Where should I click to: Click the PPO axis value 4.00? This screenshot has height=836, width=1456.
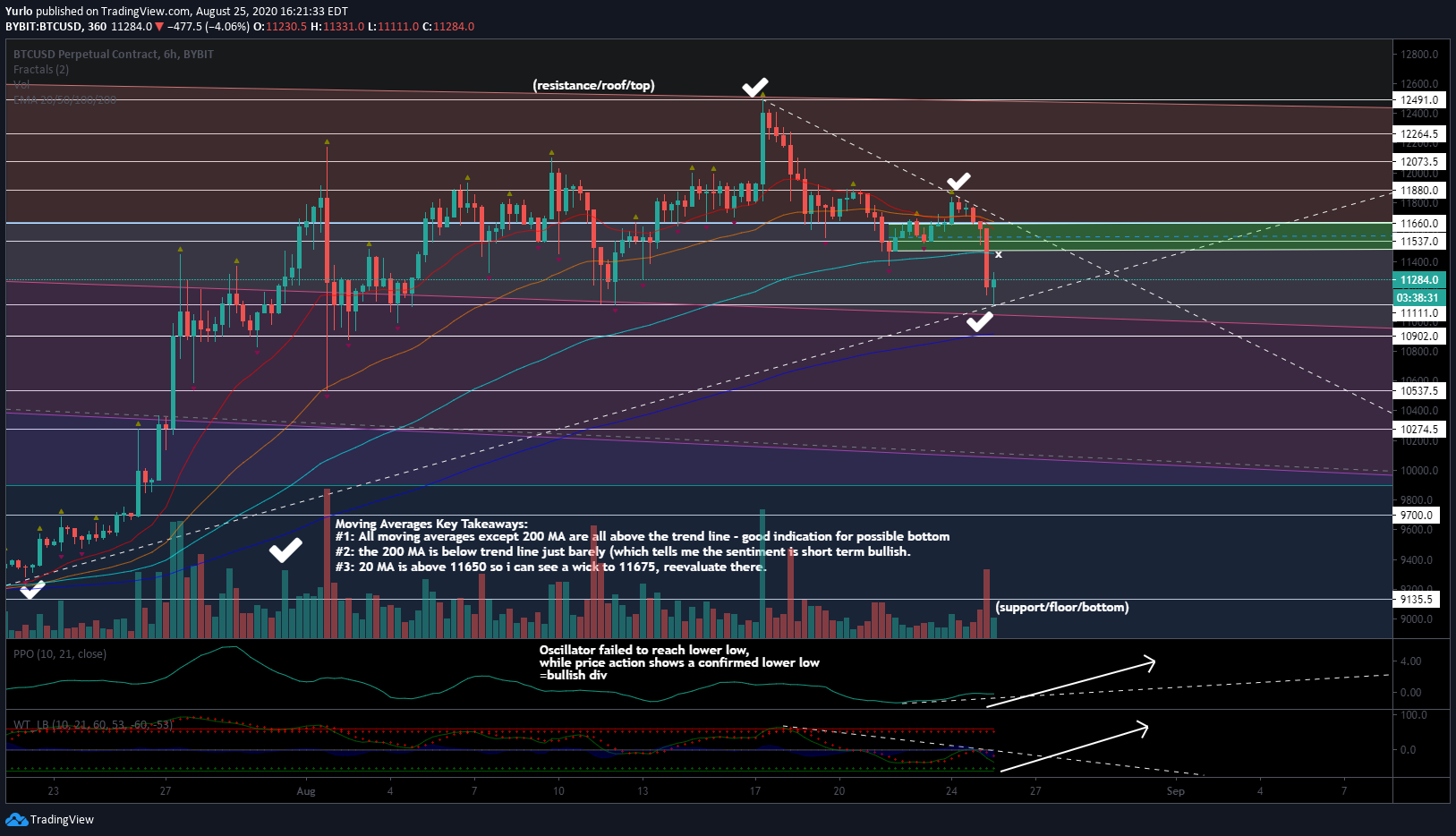(1411, 661)
